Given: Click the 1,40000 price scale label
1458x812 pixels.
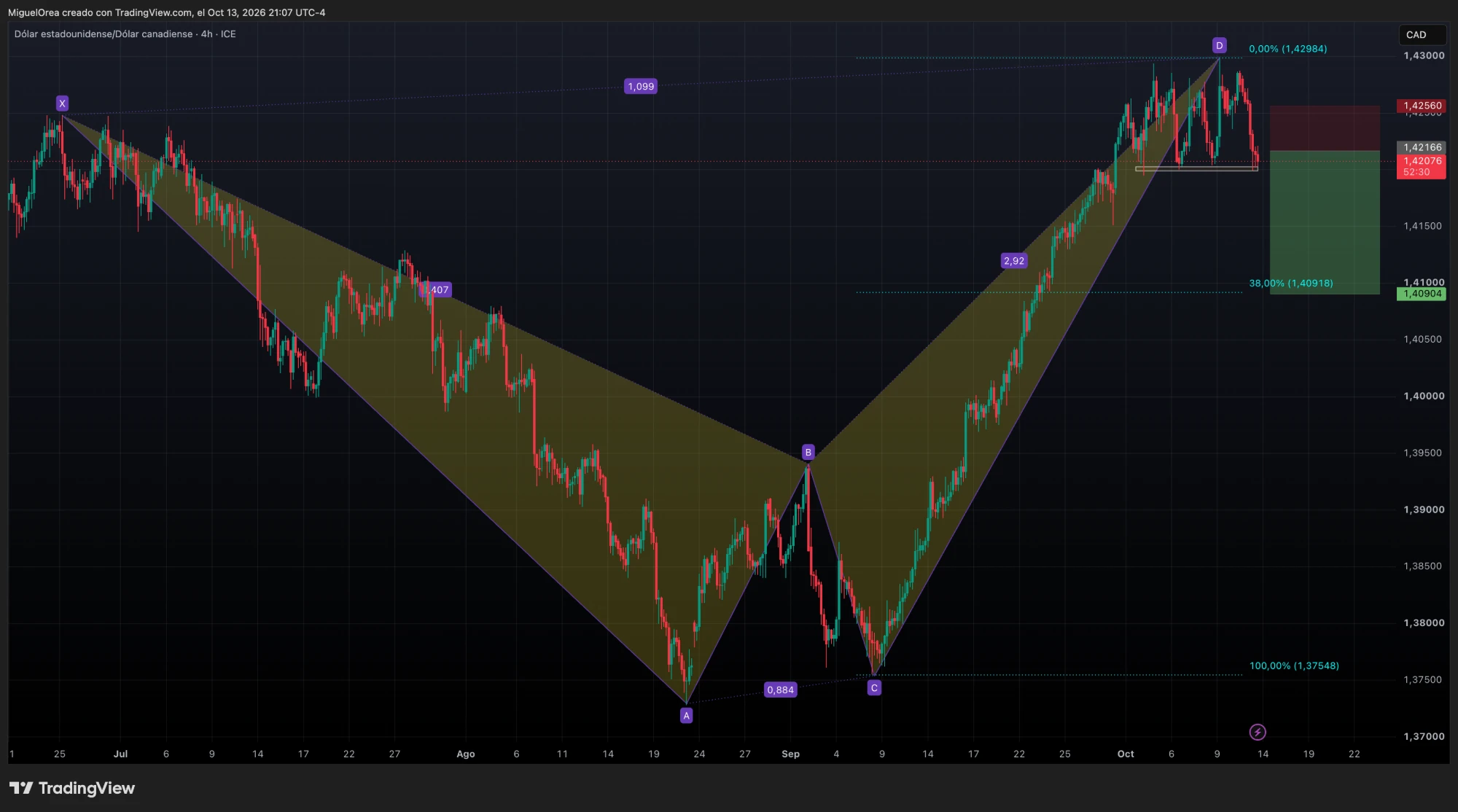Looking at the screenshot, I should pyautogui.click(x=1424, y=396).
